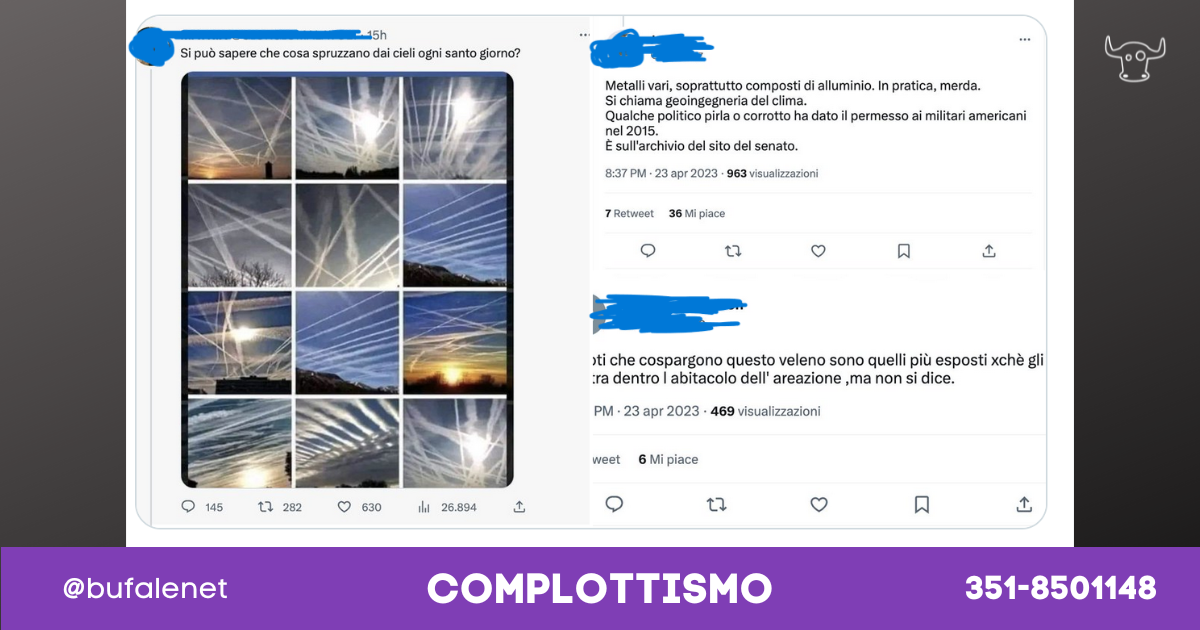Open the three-dot menu of the left tweet

point(585,36)
